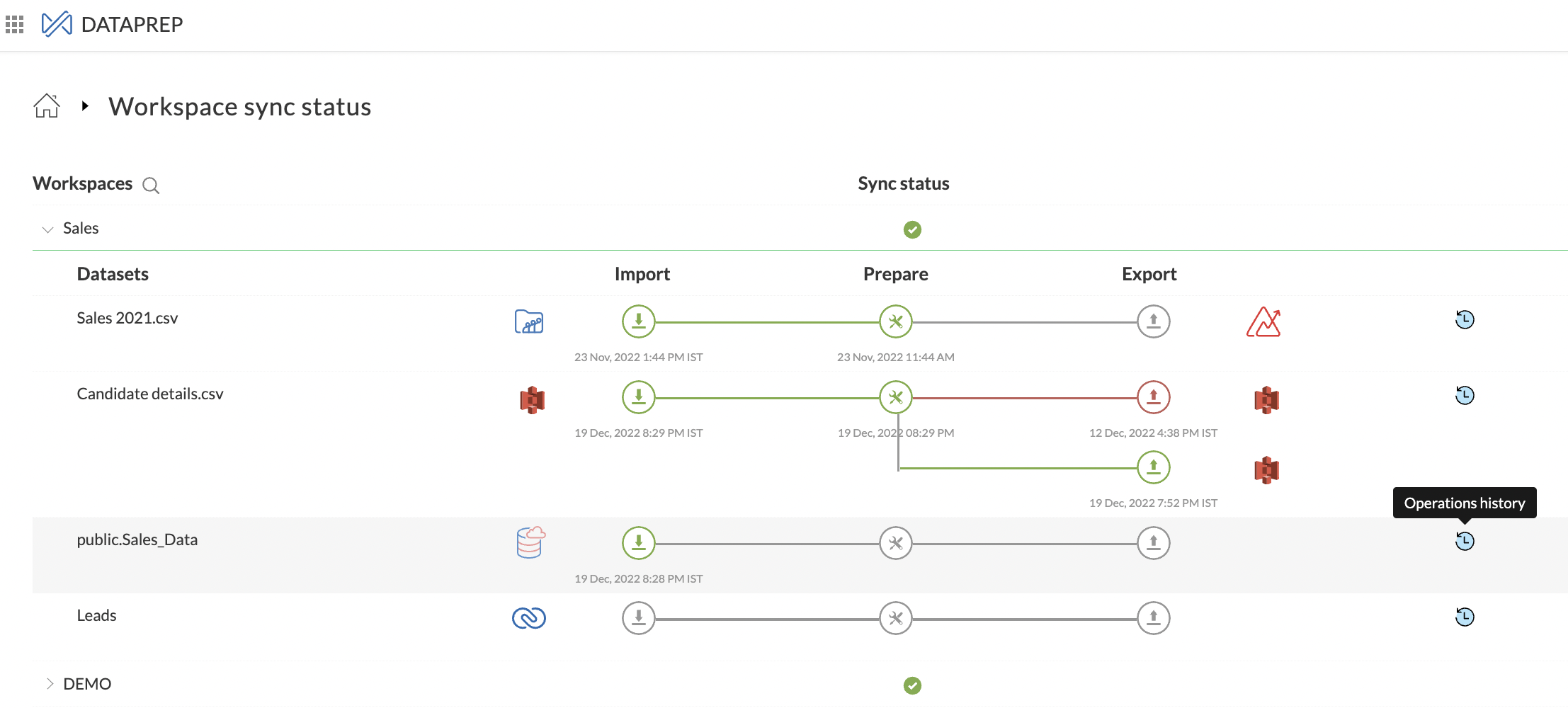The height and width of the screenshot is (708, 1568).
Task: Open the apps grid launcher
Action: click(15, 25)
